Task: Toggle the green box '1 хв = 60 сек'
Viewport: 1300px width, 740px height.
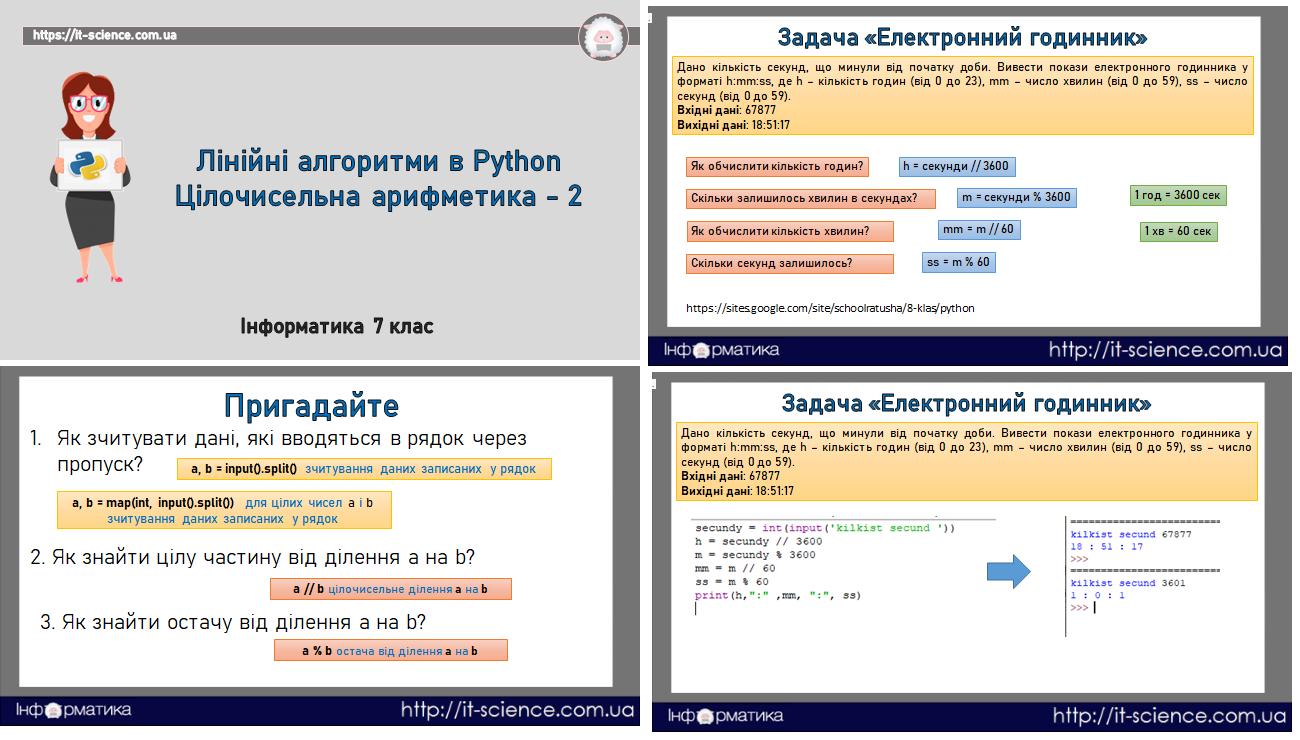Action: [x=1178, y=231]
